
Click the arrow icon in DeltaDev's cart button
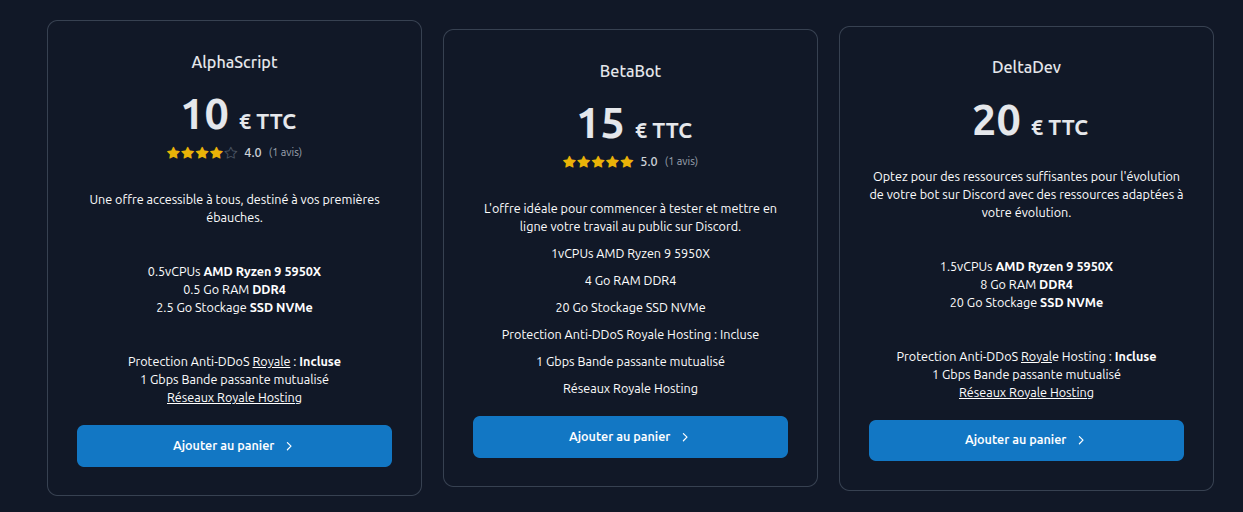(x=1081, y=440)
